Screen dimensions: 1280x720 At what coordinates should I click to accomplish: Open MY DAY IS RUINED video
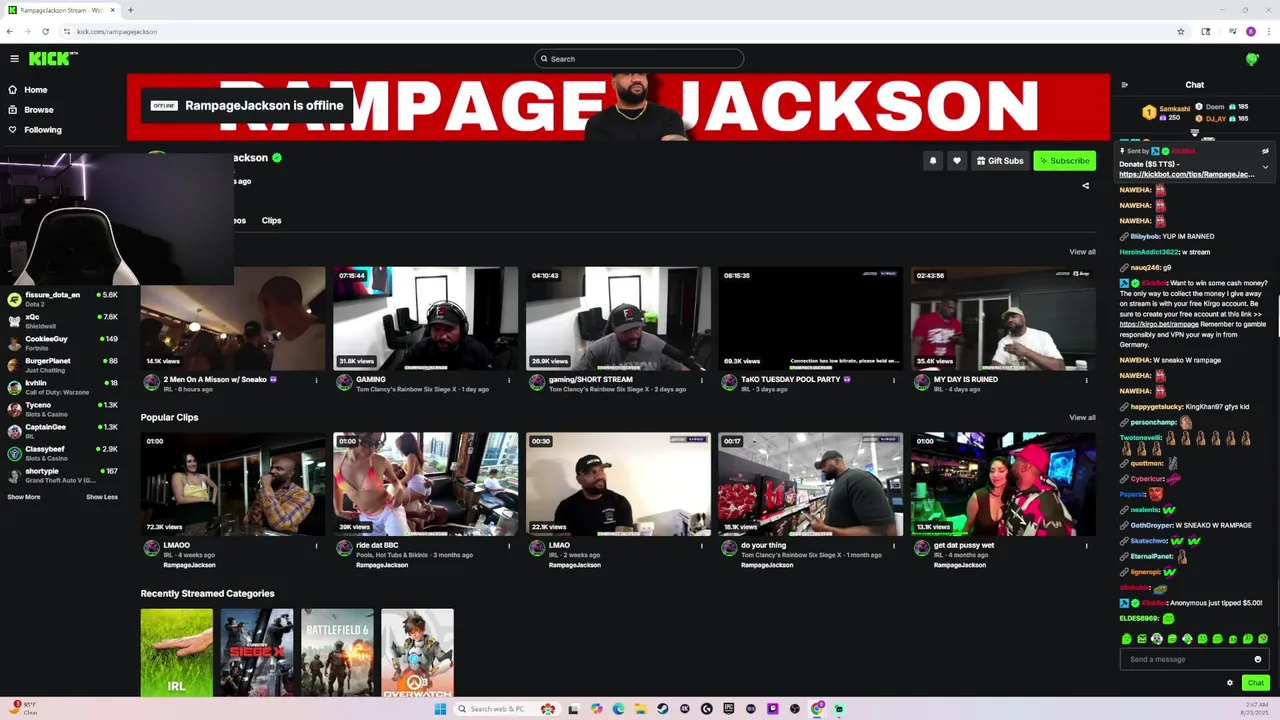point(1003,319)
